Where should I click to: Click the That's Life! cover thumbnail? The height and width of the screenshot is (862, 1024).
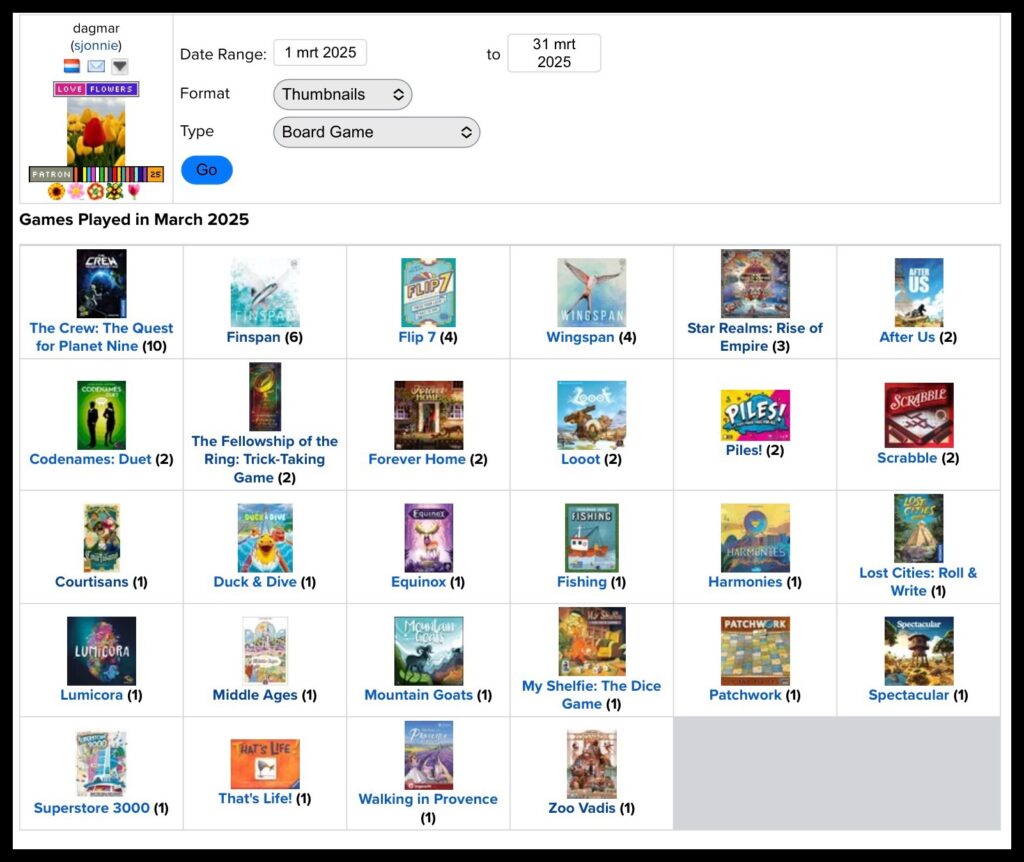coord(264,764)
